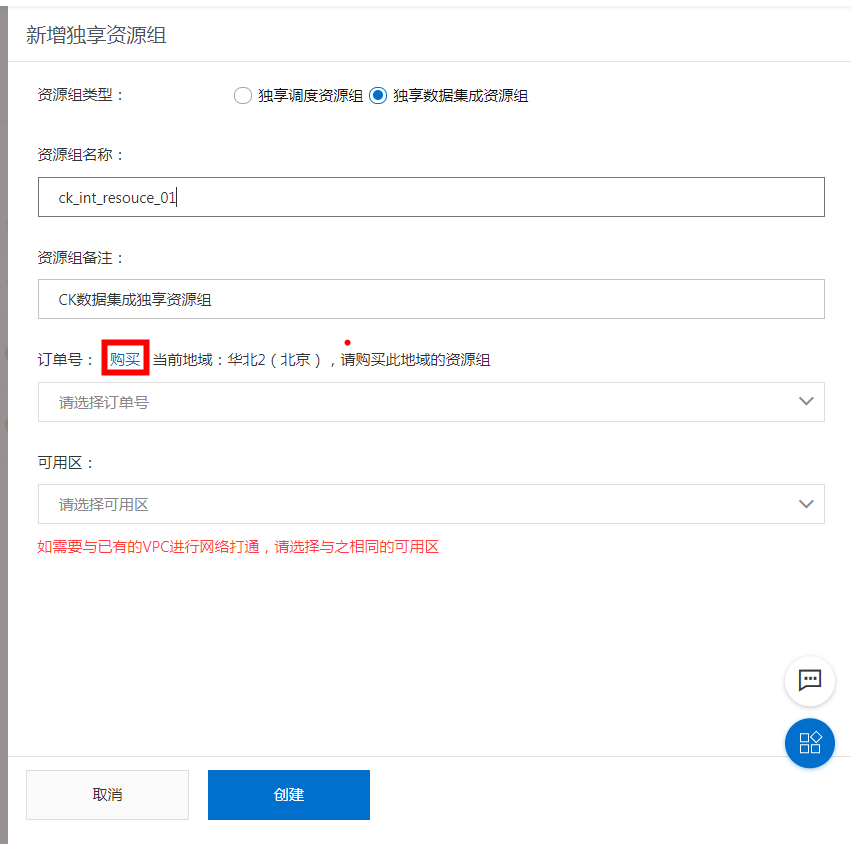Click the red VPC availability zone warning text
This screenshot has width=851, height=844.
[x=238, y=547]
